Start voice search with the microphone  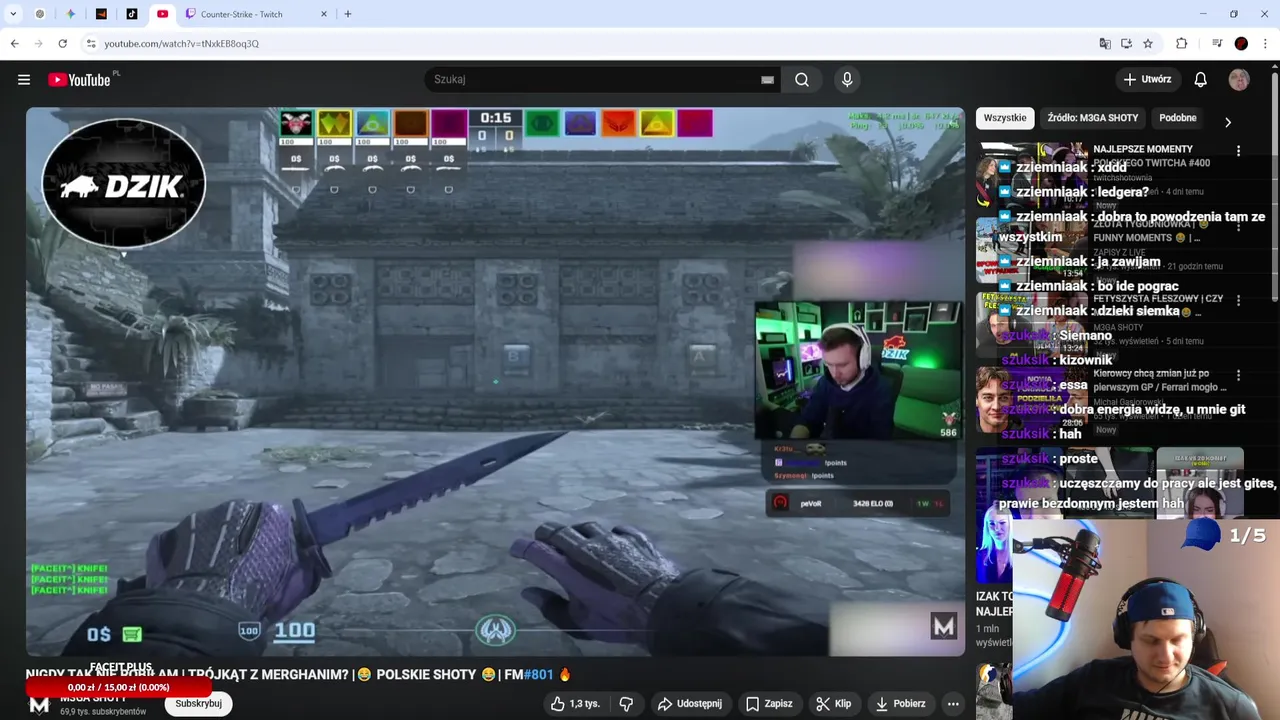(x=847, y=80)
